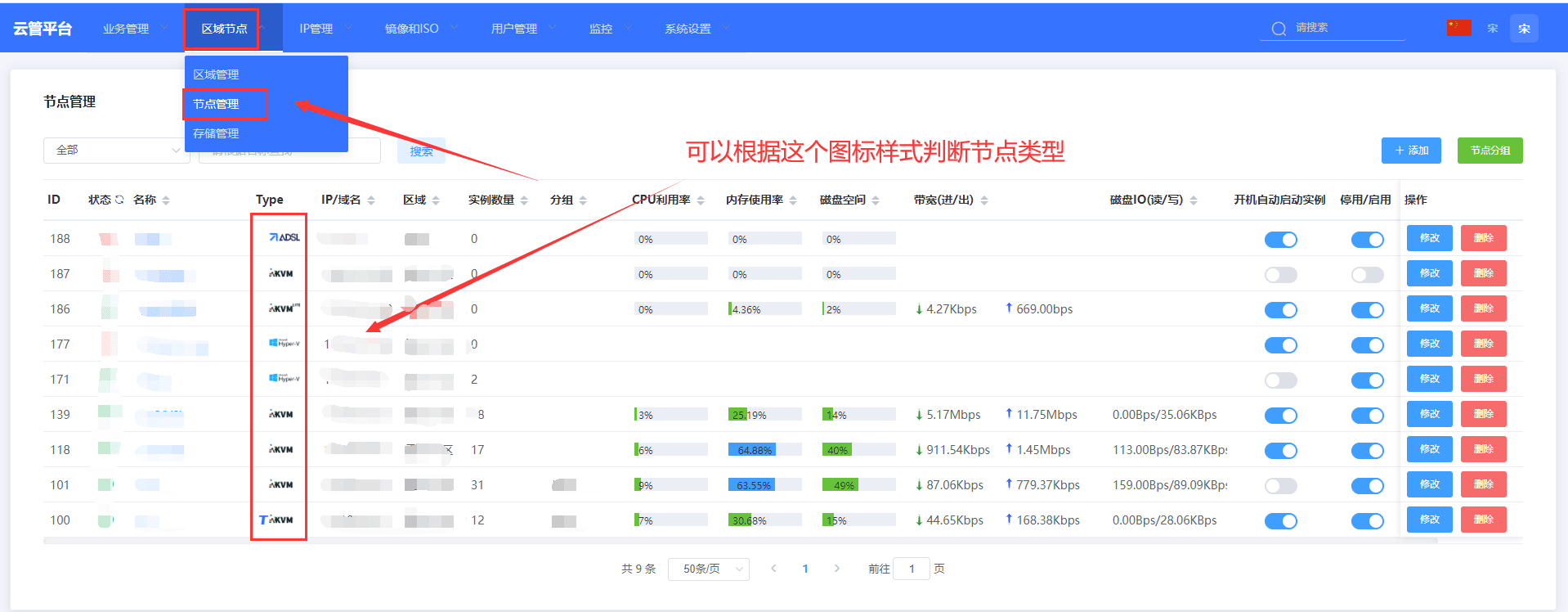Sort by 名称 column arrows
1568x612 pixels.
click(166, 200)
